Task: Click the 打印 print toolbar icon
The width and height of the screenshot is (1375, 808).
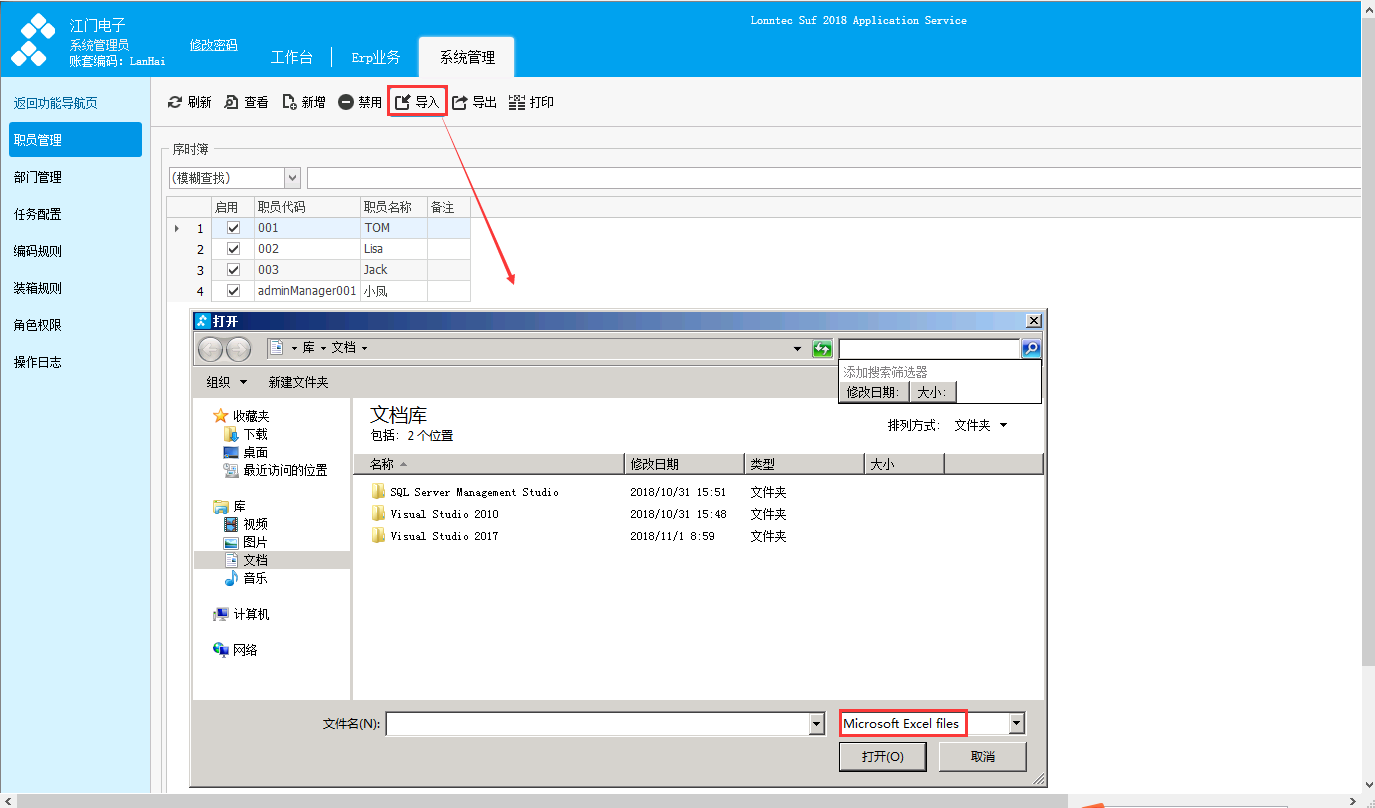Action: 517,102
